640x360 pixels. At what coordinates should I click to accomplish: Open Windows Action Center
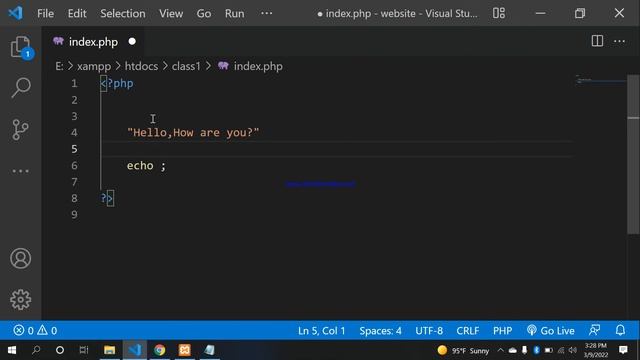623,350
